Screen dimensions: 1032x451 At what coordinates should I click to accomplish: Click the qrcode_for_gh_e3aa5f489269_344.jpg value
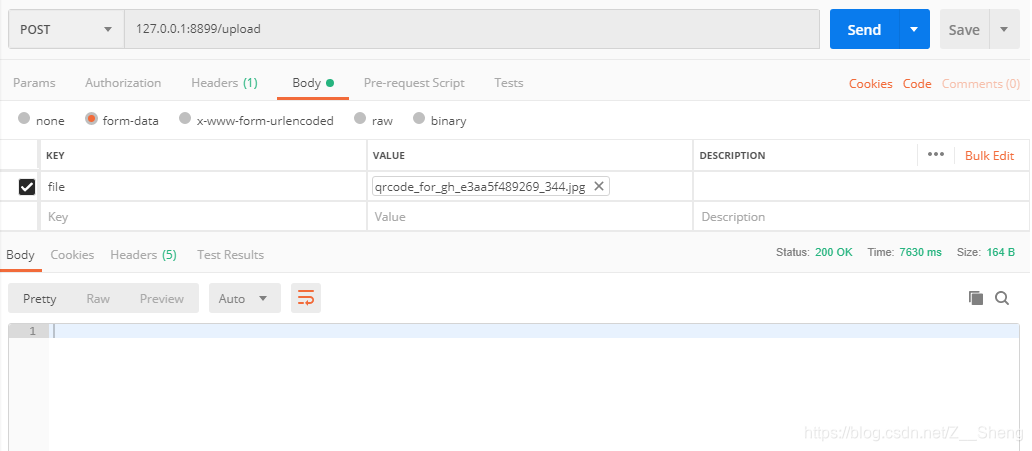pyautogui.click(x=480, y=187)
